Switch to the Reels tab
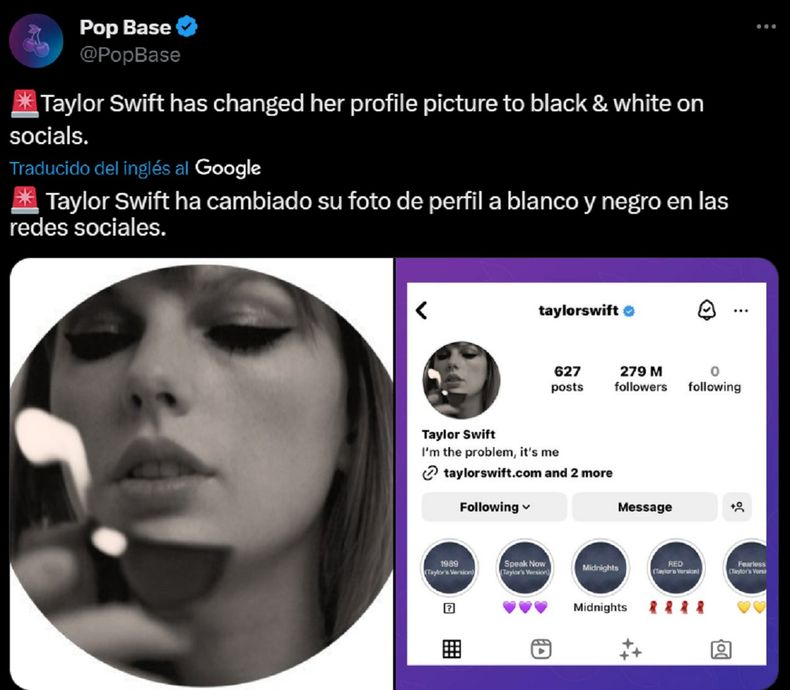This screenshot has height=690, width=790. [541, 649]
